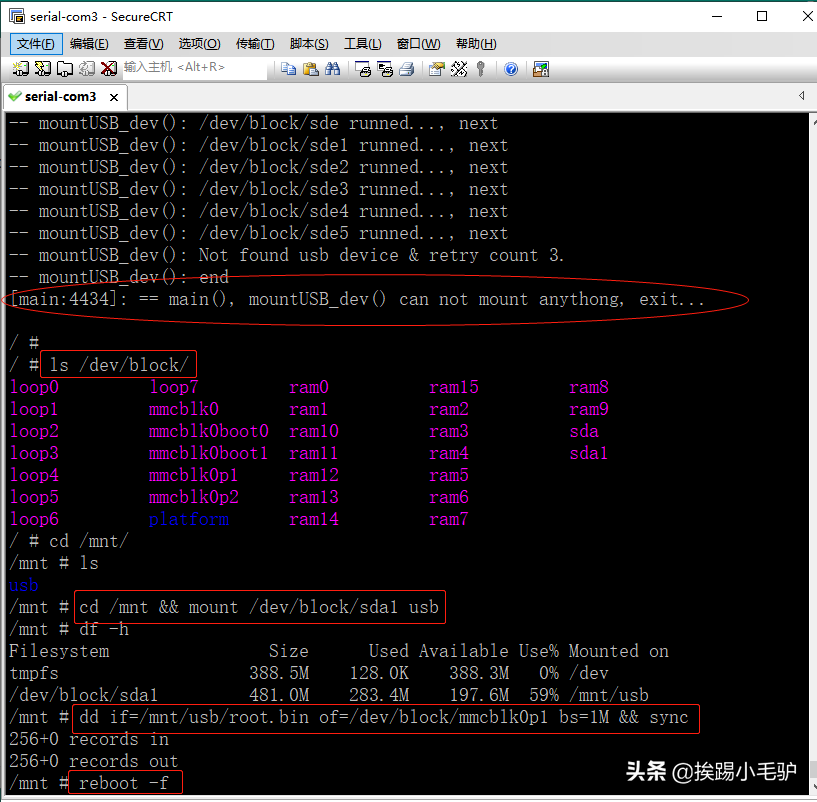Click the Print Selection toolbar icon
This screenshot has width=817, height=802.
[385, 69]
